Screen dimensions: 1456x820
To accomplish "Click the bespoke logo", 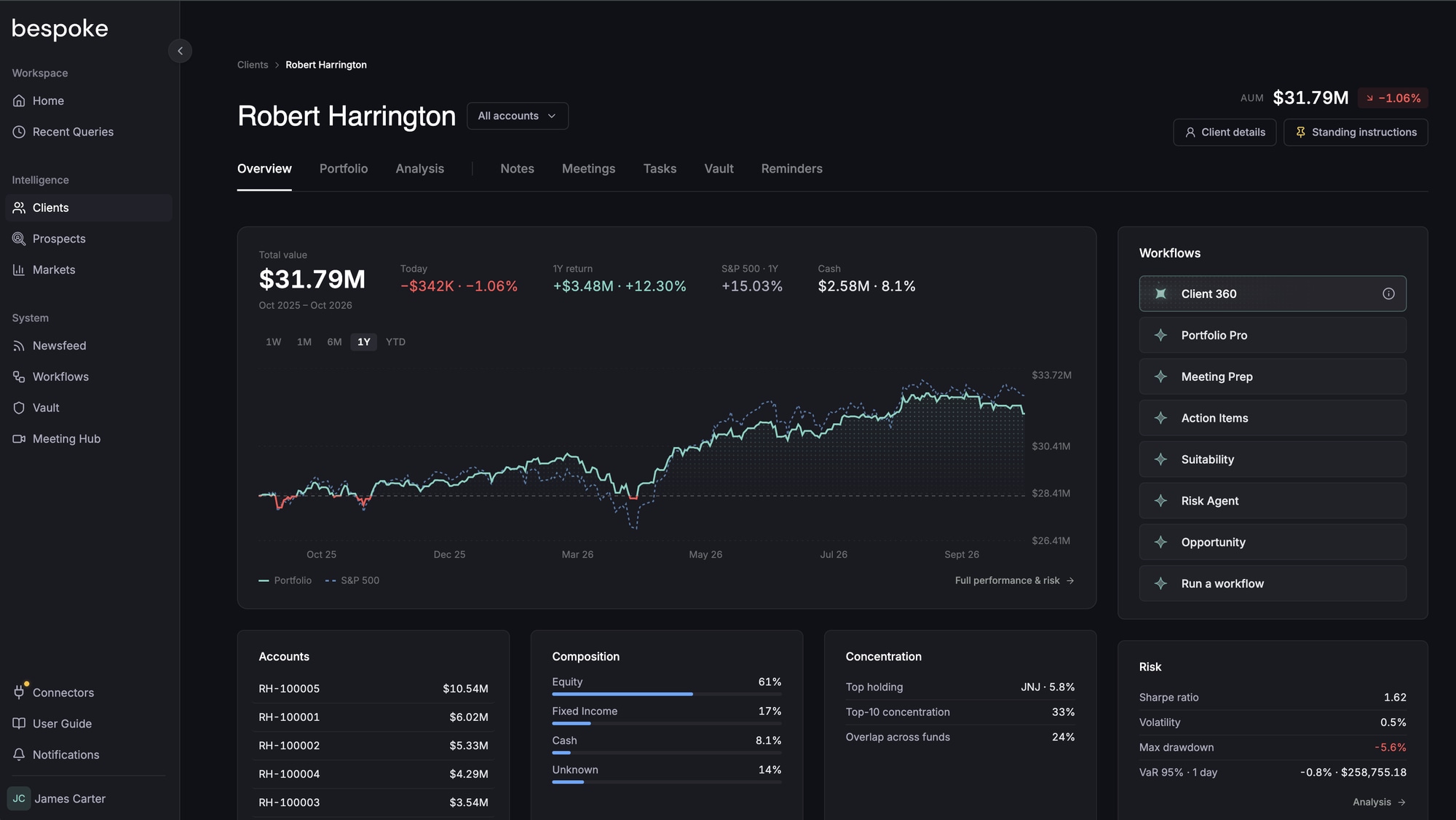I will (x=60, y=28).
